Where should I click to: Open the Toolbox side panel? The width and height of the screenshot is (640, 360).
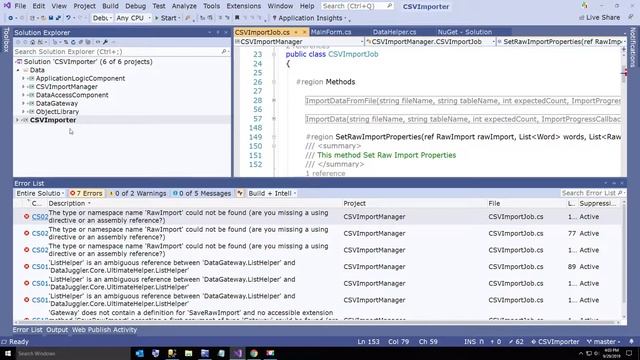tap(6, 40)
